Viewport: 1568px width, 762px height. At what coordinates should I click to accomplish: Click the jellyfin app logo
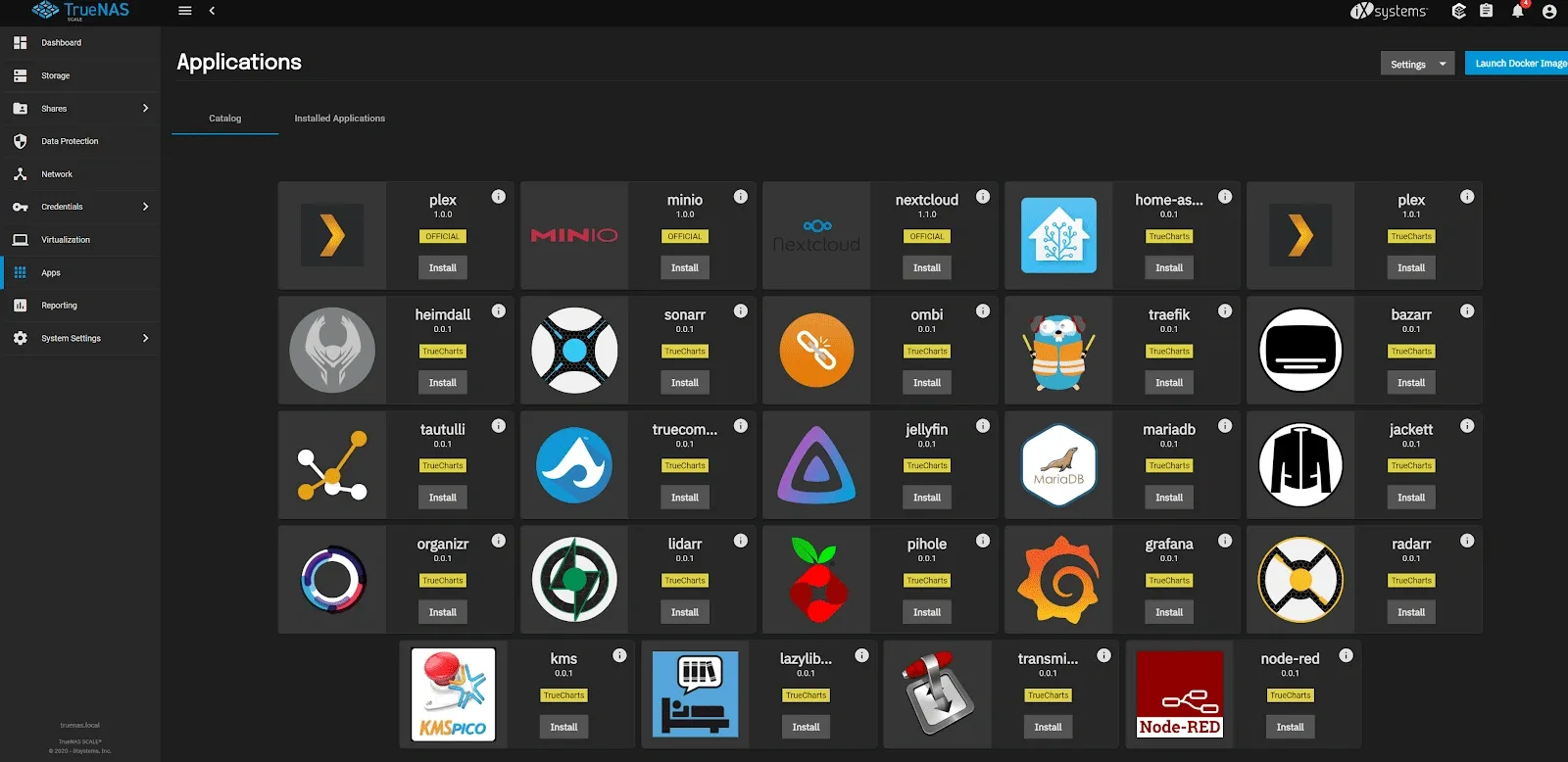816,465
